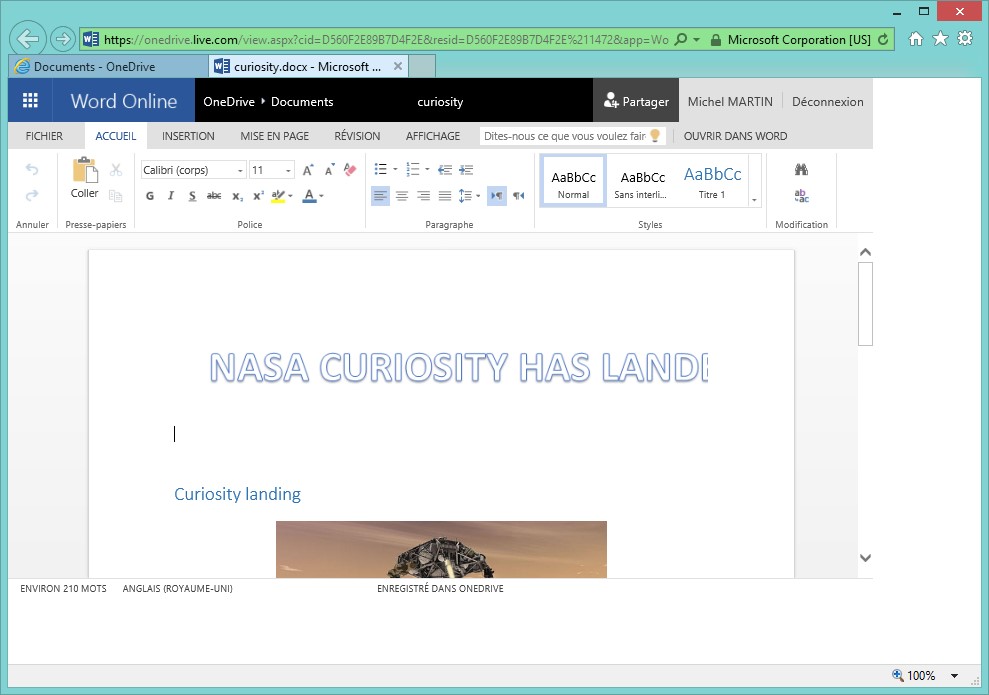Click the increase indent icon
Screen dimensions: 989x695
pos(465,170)
